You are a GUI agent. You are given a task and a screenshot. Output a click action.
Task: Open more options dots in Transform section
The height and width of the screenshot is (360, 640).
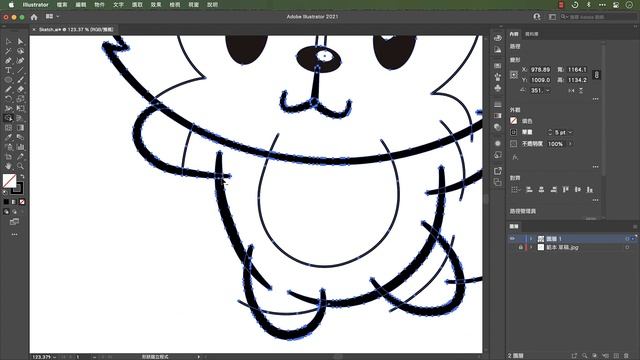(x=596, y=99)
